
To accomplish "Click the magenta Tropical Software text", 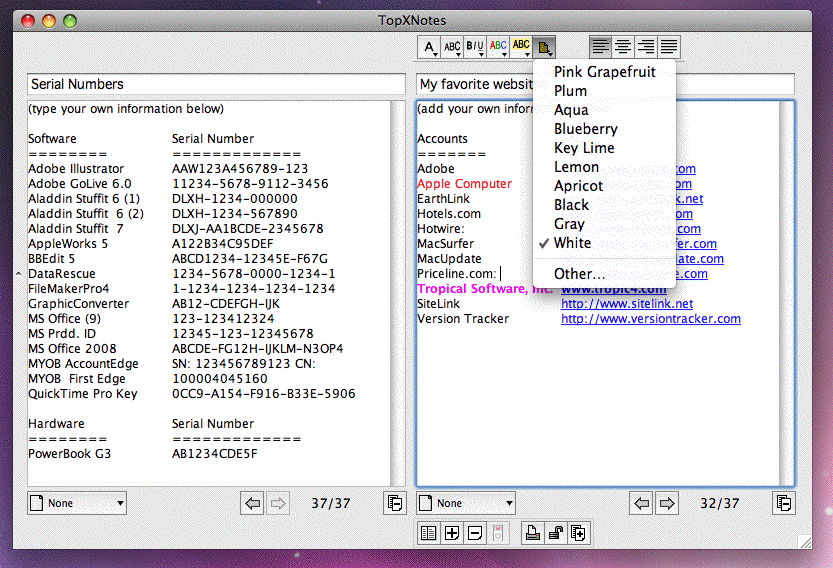I will pyautogui.click(x=475, y=289).
